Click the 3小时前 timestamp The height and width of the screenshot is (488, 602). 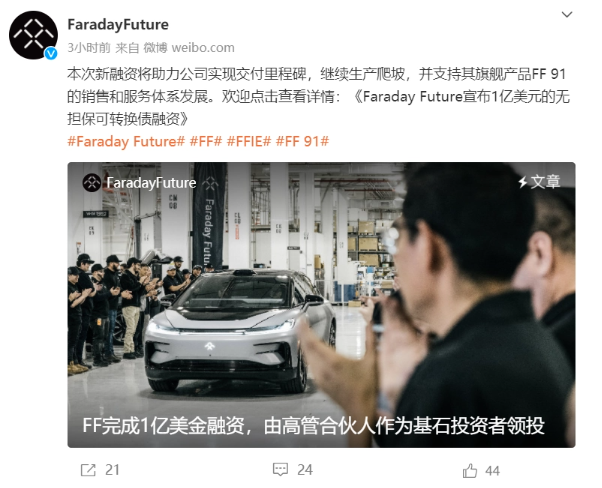[89, 48]
